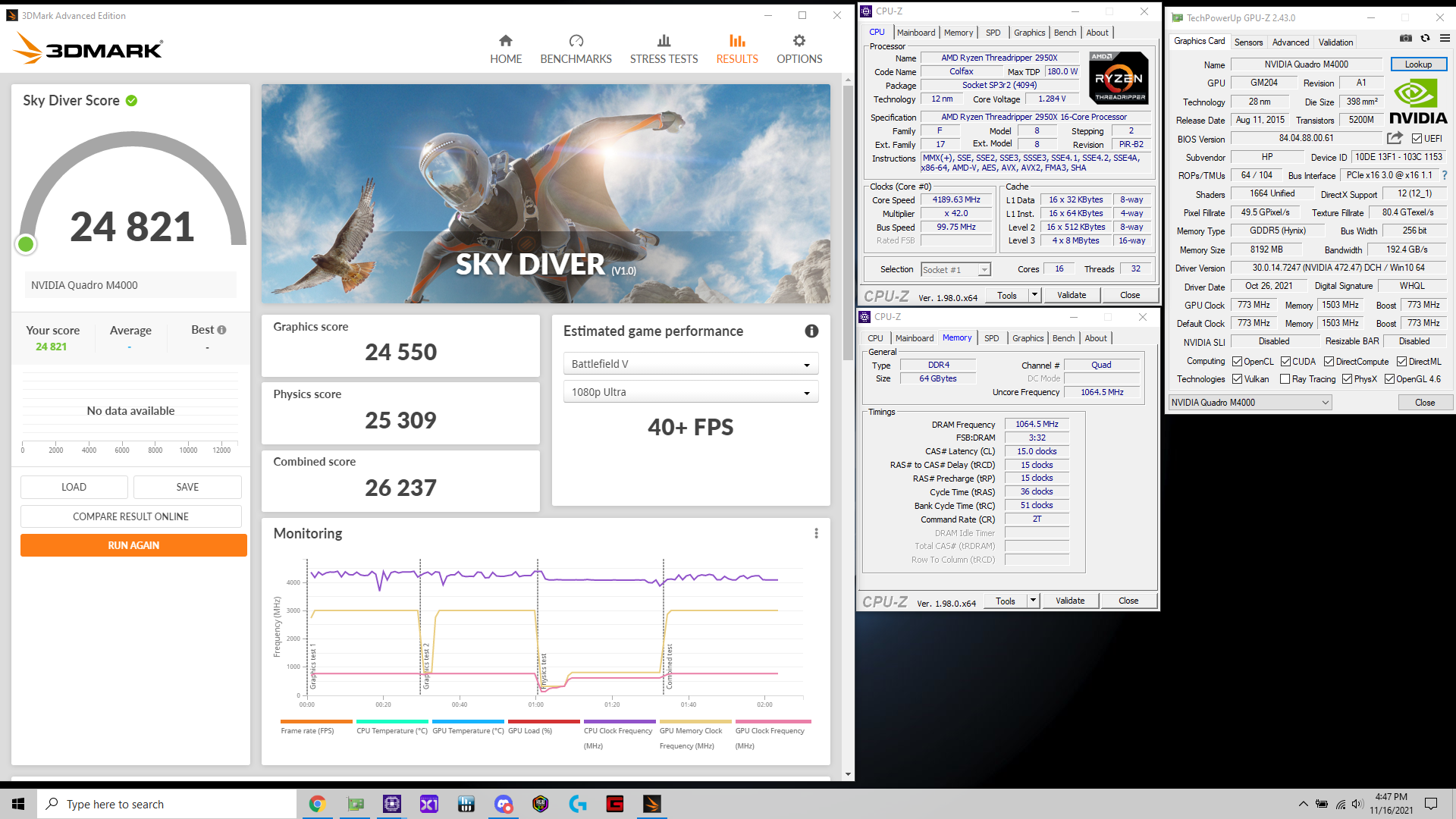
Task: Show hidden system tray icons
Action: [x=1304, y=804]
